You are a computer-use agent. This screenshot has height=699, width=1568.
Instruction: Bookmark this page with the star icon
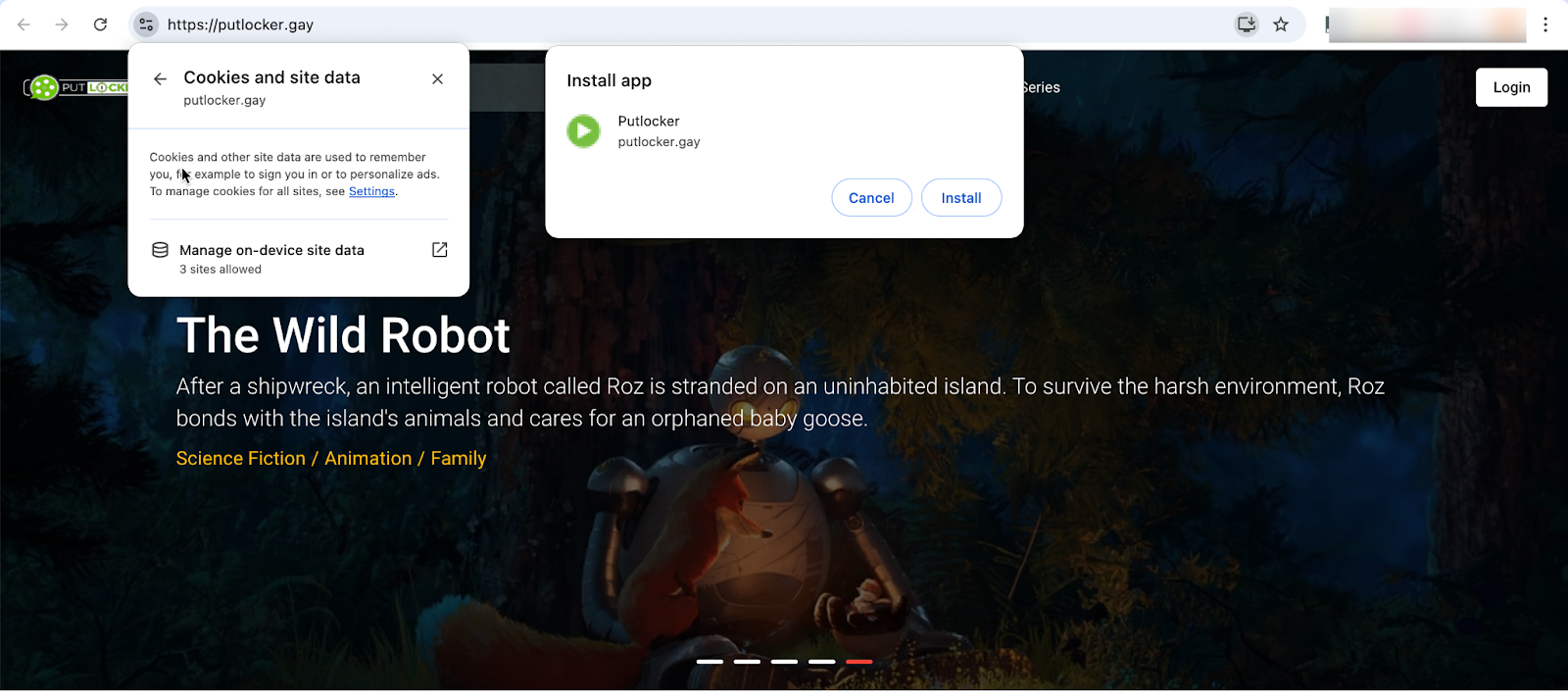1281,25
